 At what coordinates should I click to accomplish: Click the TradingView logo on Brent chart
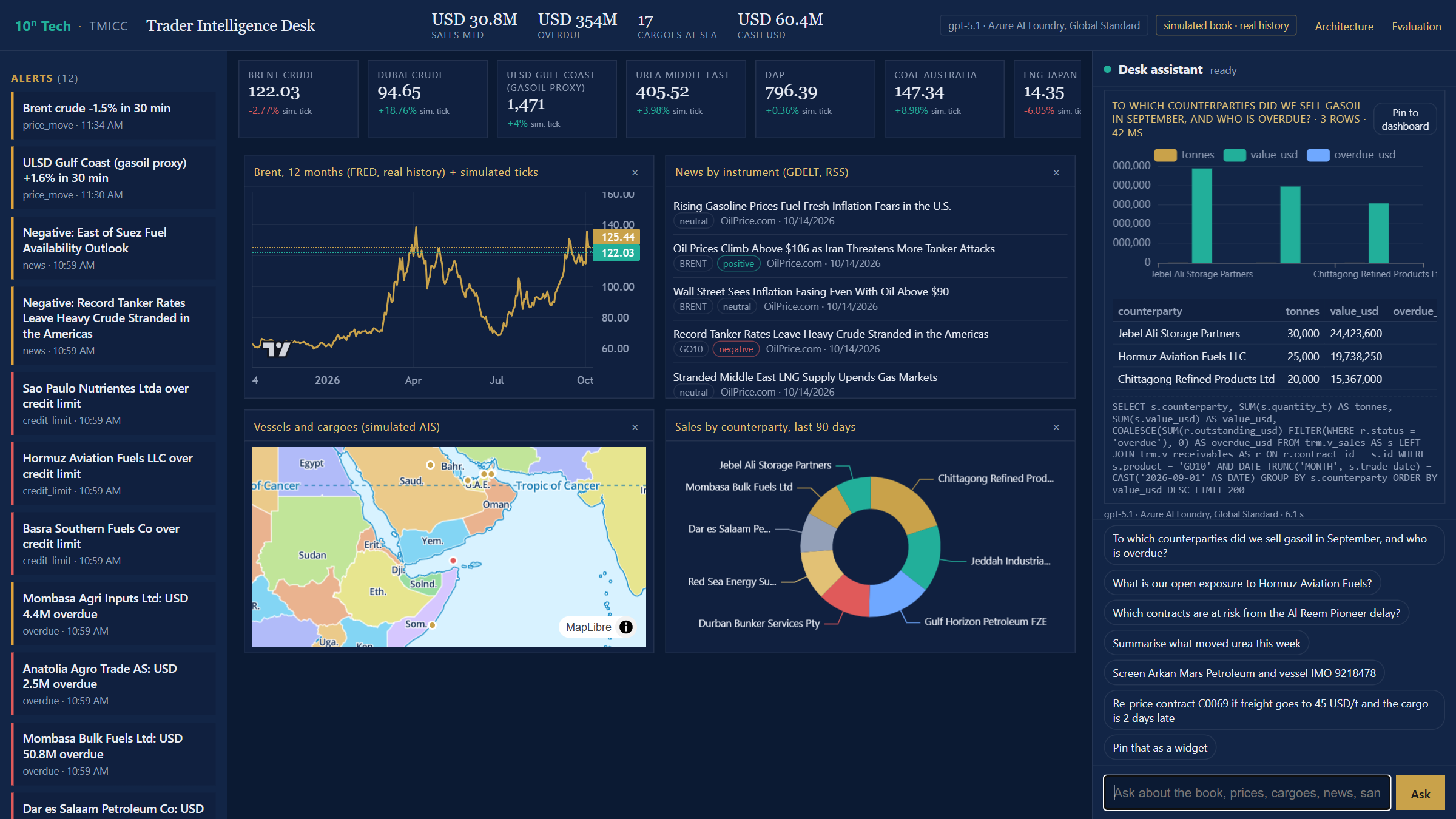277,349
